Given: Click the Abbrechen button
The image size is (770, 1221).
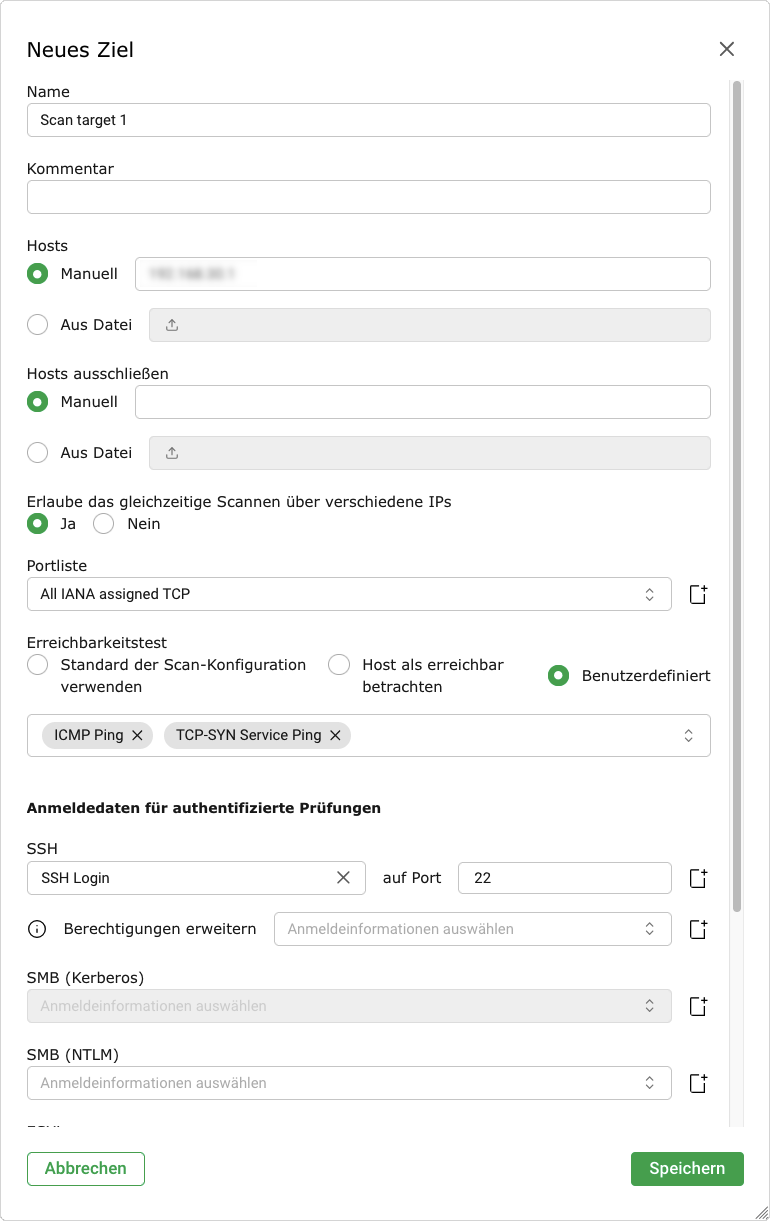Looking at the screenshot, I should point(86,1168).
